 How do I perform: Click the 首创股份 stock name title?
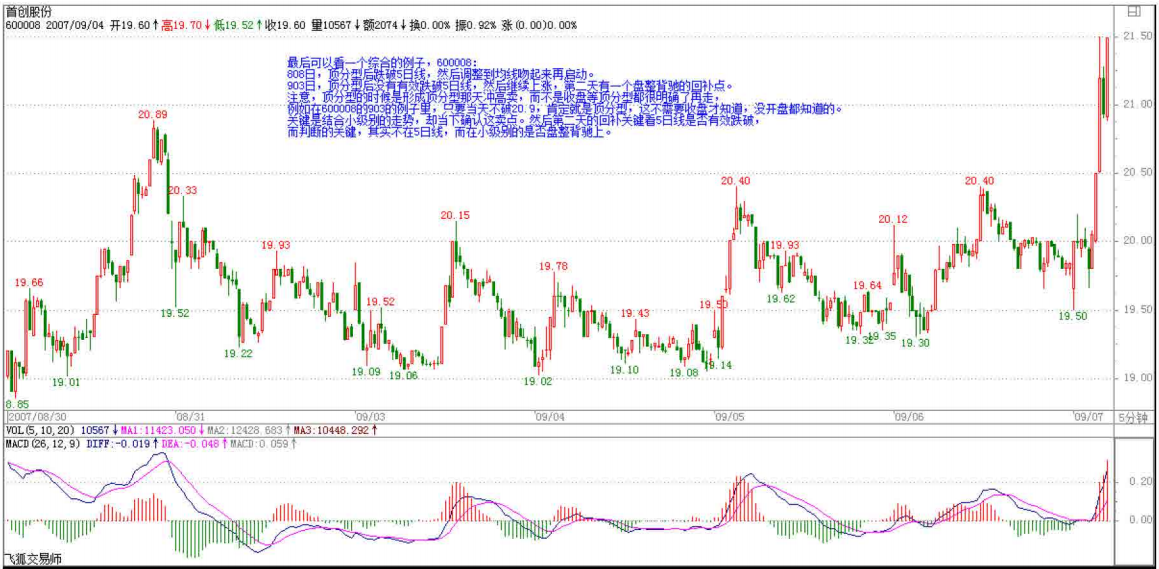29,10
